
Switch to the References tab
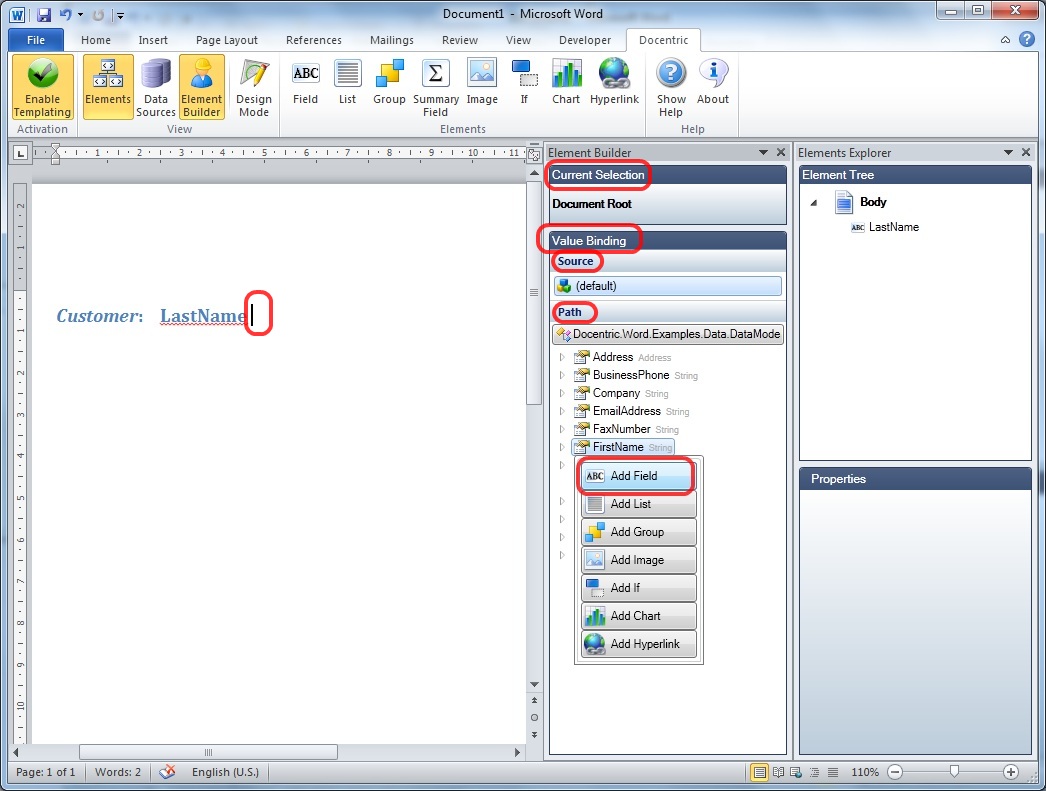(314, 40)
